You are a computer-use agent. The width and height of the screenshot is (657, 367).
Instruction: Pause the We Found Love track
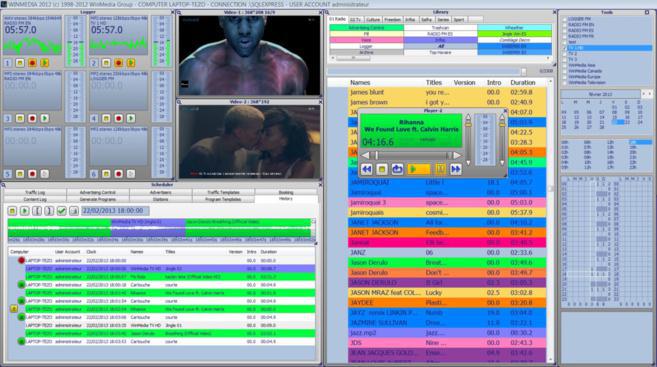[440, 169]
